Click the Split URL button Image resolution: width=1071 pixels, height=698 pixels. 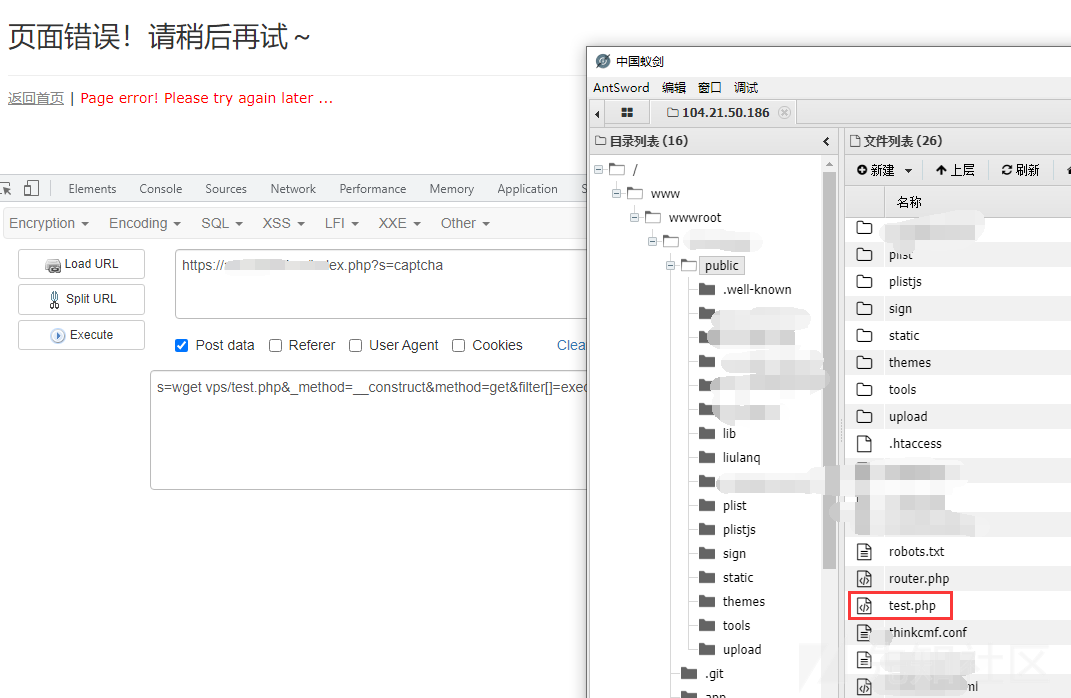[x=81, y=299]
